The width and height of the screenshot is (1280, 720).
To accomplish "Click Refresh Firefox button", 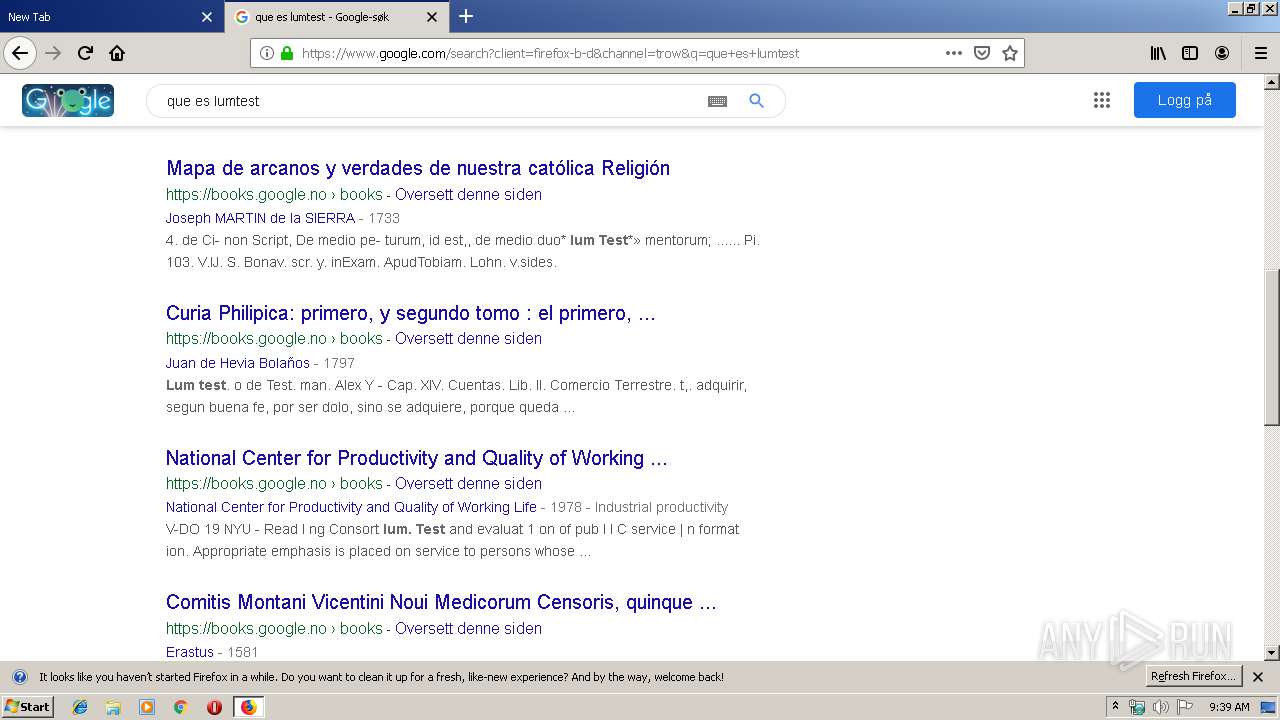I will (x=1194, y=677).
